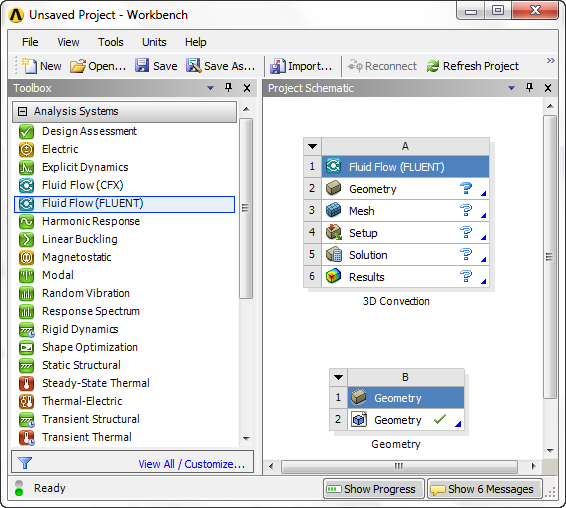This screenshot has width=566, height=508.
Task: Click the Import... toolbar button
Action: (301, 66)
